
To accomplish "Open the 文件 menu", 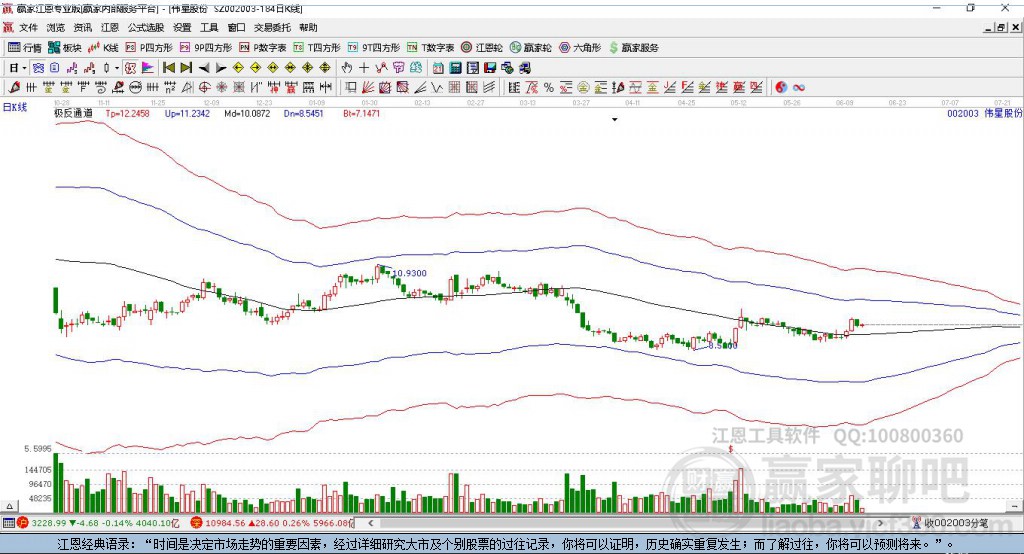I will point(29,27).
